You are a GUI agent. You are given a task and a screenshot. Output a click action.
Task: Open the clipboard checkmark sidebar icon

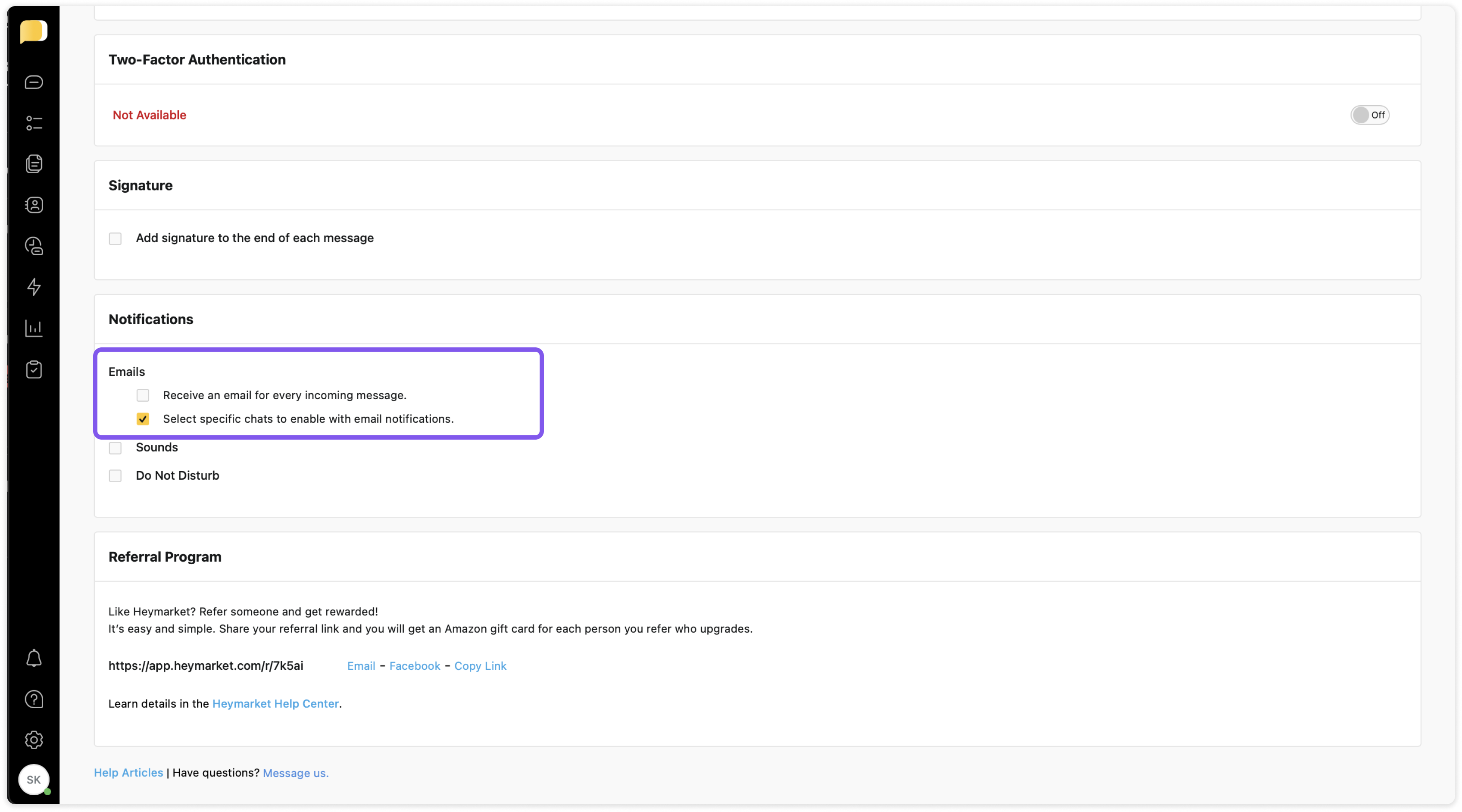click(x=34, y=369)
